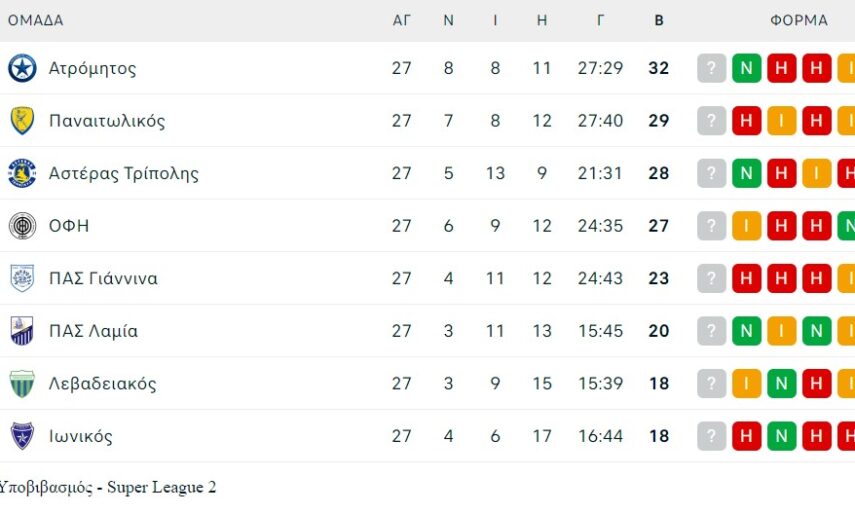This screenshot has width=855, height=513.
Task: Click the ΠΑΣ Λαμία club crest icon
Action: click(22, 331)
